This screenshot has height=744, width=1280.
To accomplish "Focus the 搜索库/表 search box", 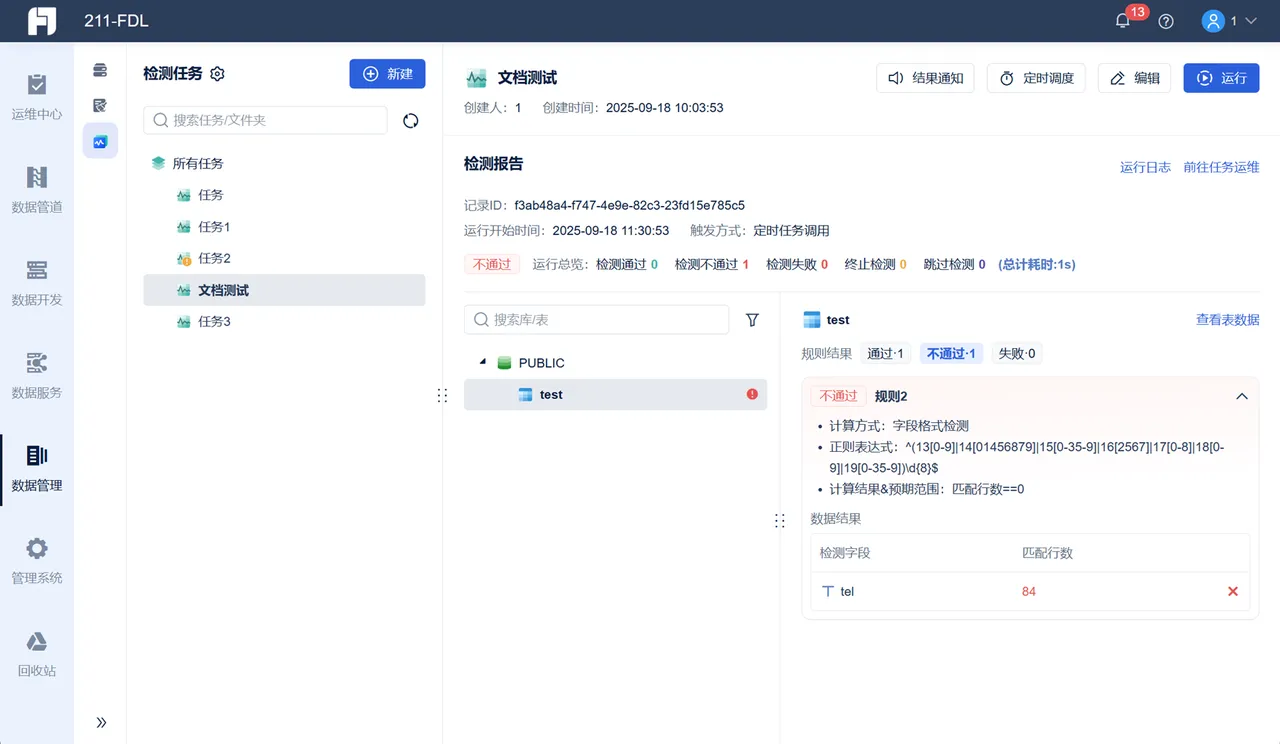I will point(596,319).
